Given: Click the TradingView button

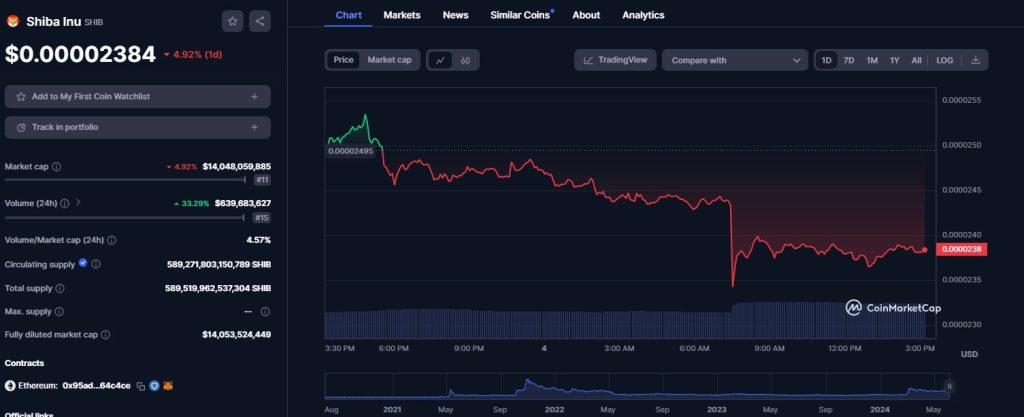Looking at the screenshot, I should click(615, 60).
